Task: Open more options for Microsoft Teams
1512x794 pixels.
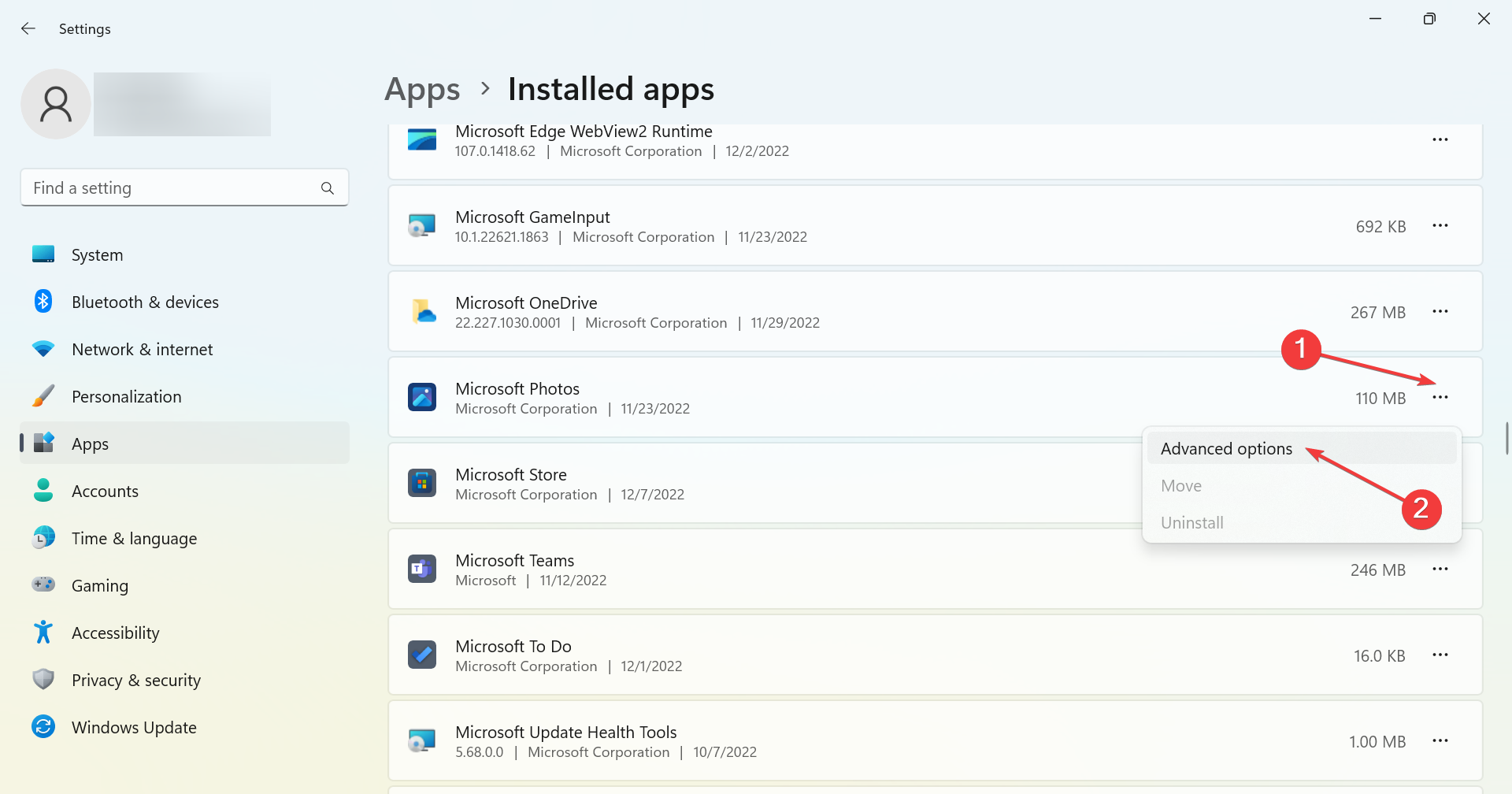Action: tap(1440, 569)
